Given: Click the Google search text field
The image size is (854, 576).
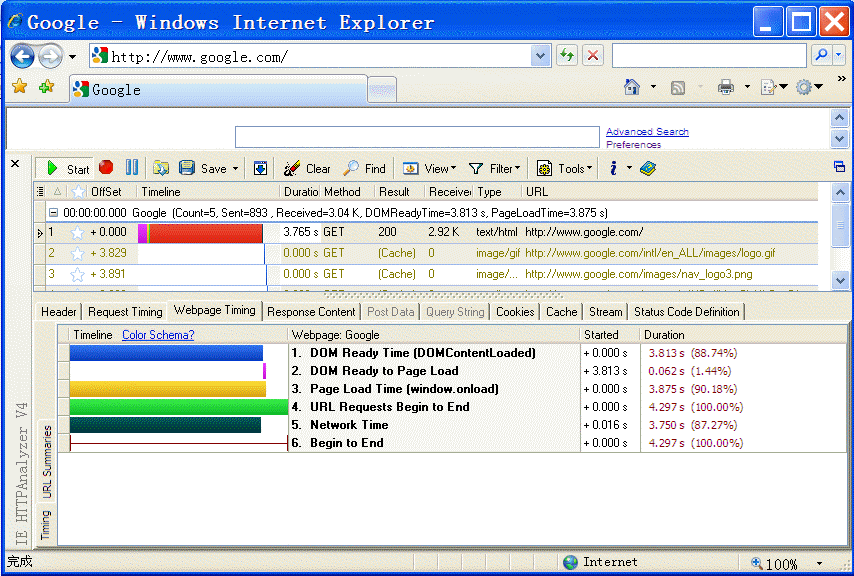Looking at the screenshot, I should (x=417, y=137).
